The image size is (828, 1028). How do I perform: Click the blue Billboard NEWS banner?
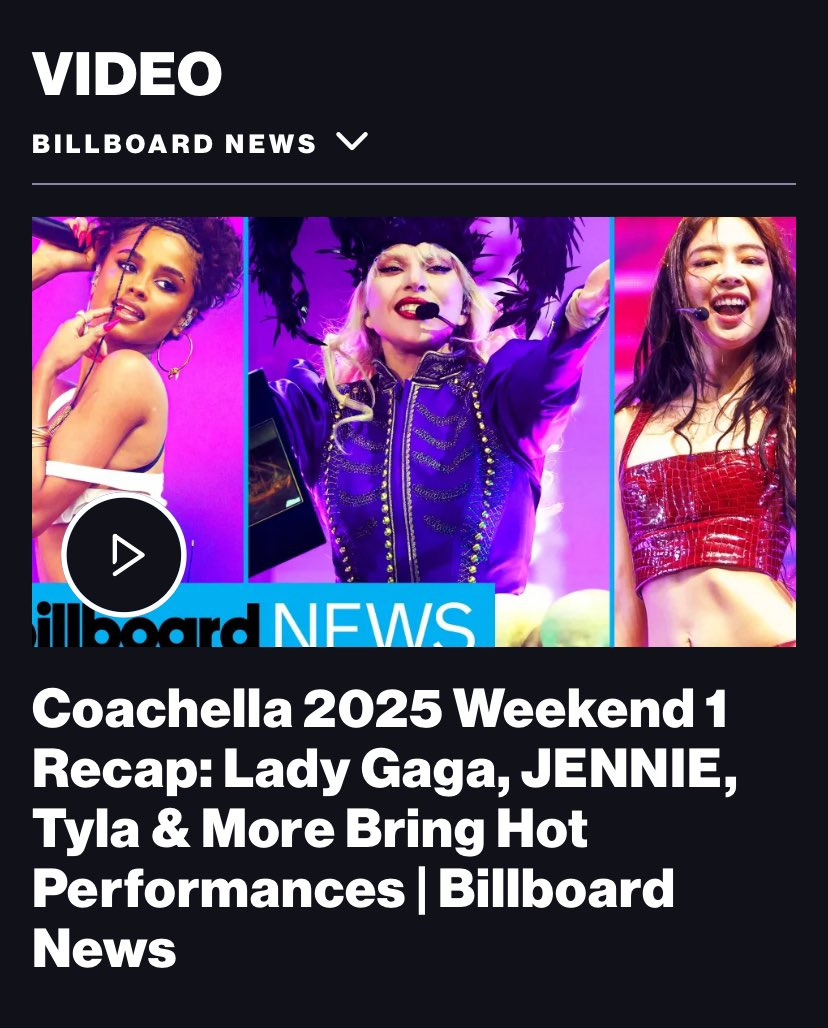[264, 615]
